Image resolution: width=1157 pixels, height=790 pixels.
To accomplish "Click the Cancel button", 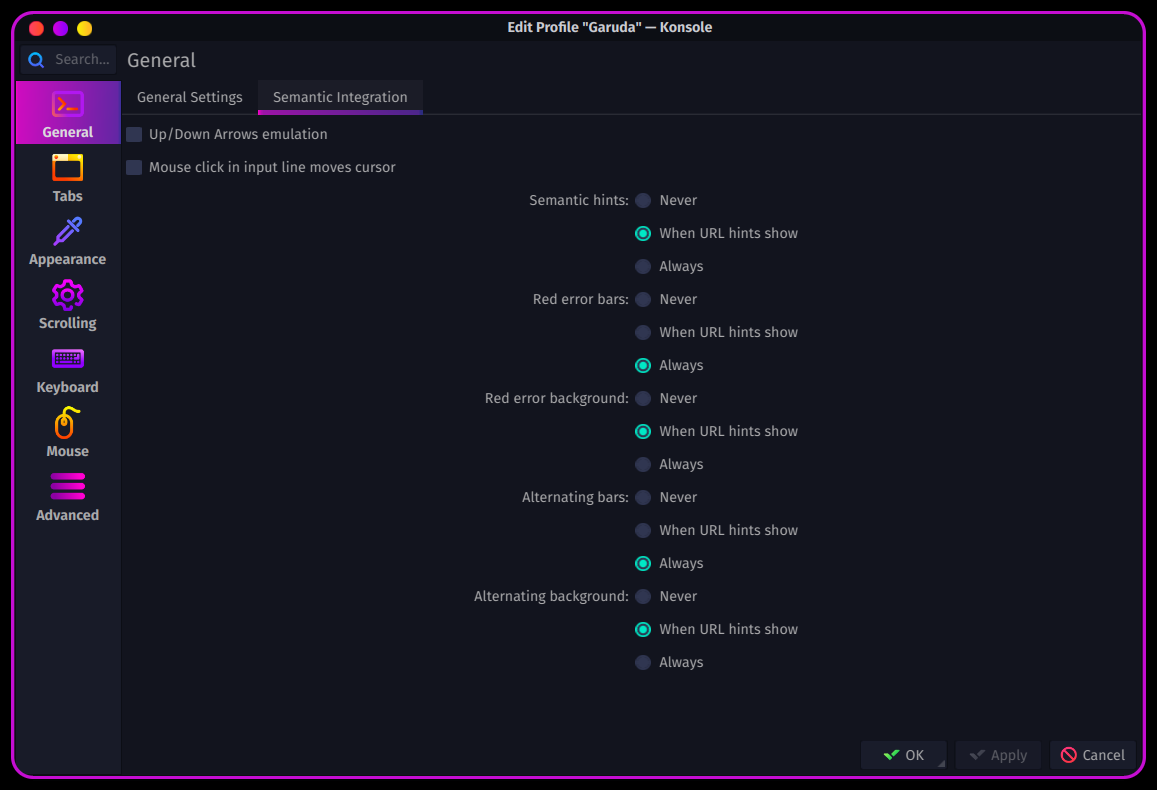I will pyautogui.click(x=1093, y=755).
